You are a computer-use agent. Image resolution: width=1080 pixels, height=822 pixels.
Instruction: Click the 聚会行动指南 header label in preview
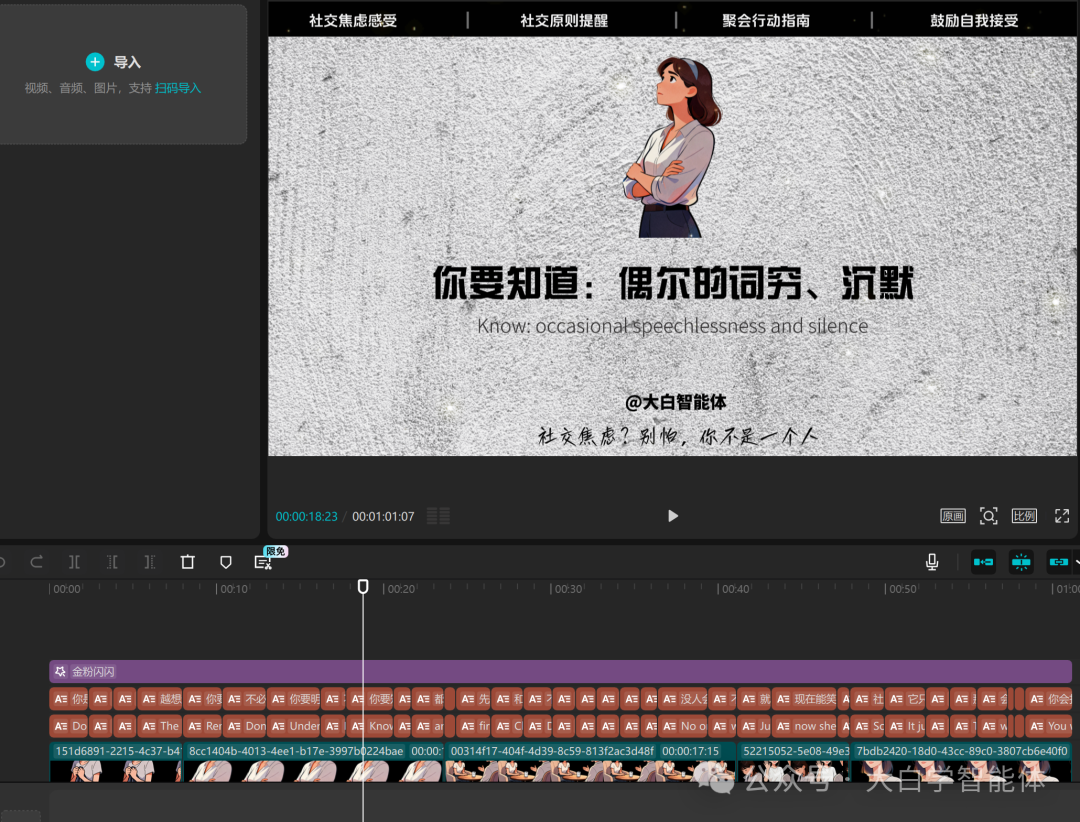point(766,21)
